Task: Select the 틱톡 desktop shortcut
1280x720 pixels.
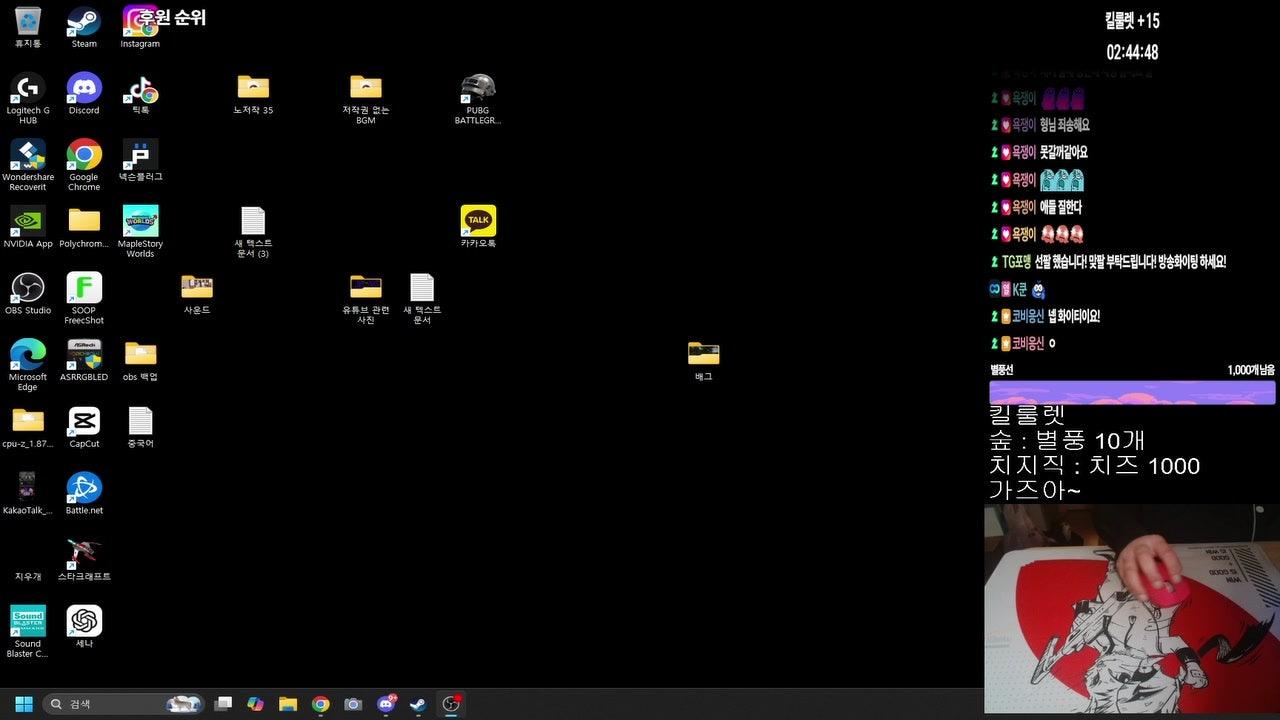Action: click(140, 94)
